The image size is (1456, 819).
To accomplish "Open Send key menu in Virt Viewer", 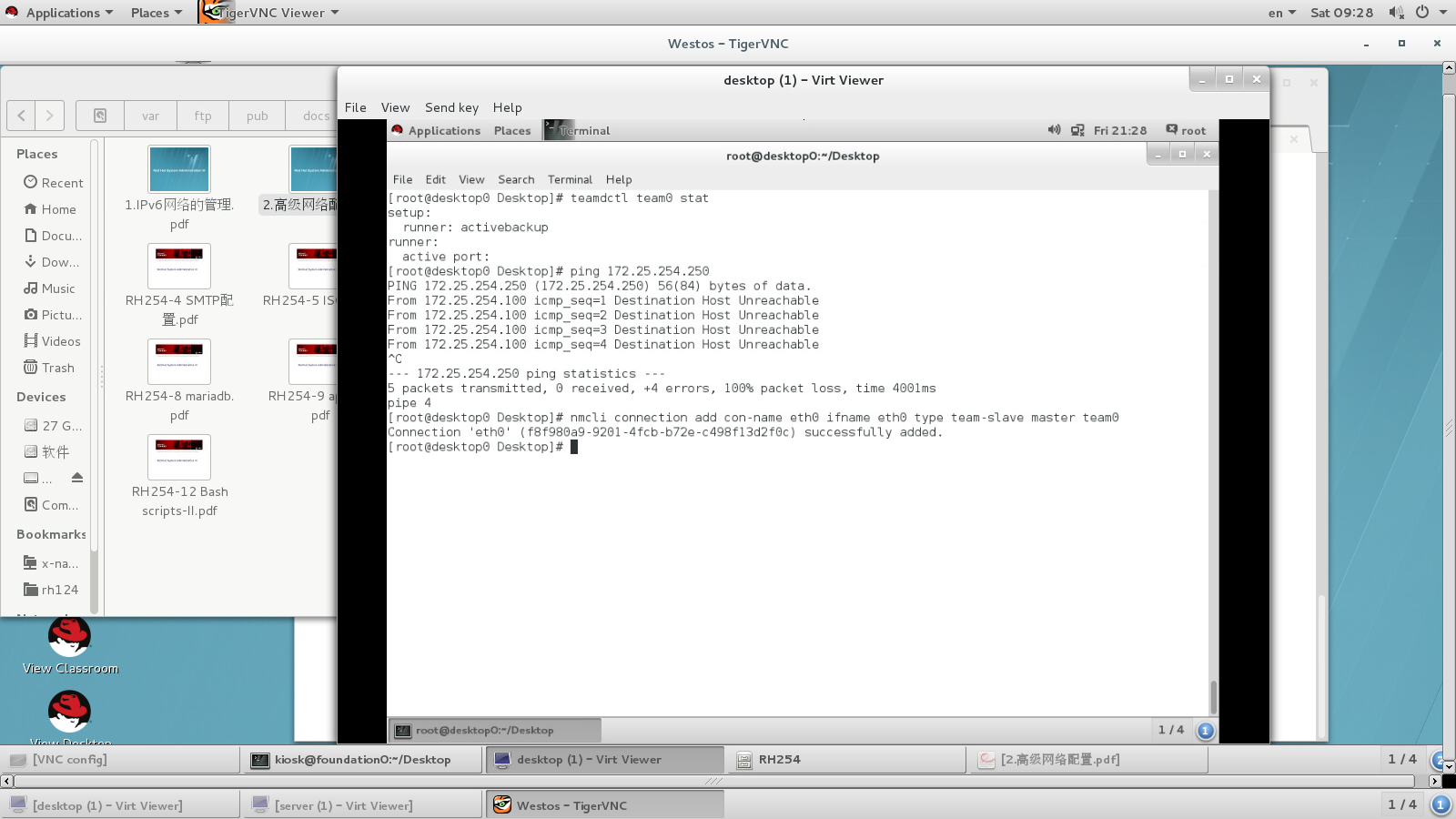I will click(x=451, y=107).
